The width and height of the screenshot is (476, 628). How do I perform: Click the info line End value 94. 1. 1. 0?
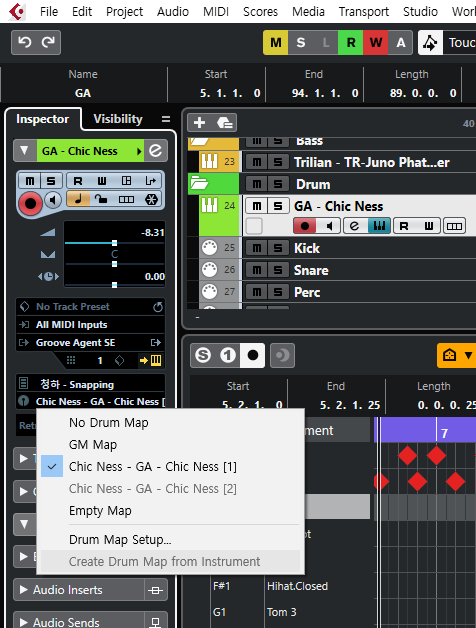(x=325, y=93)
